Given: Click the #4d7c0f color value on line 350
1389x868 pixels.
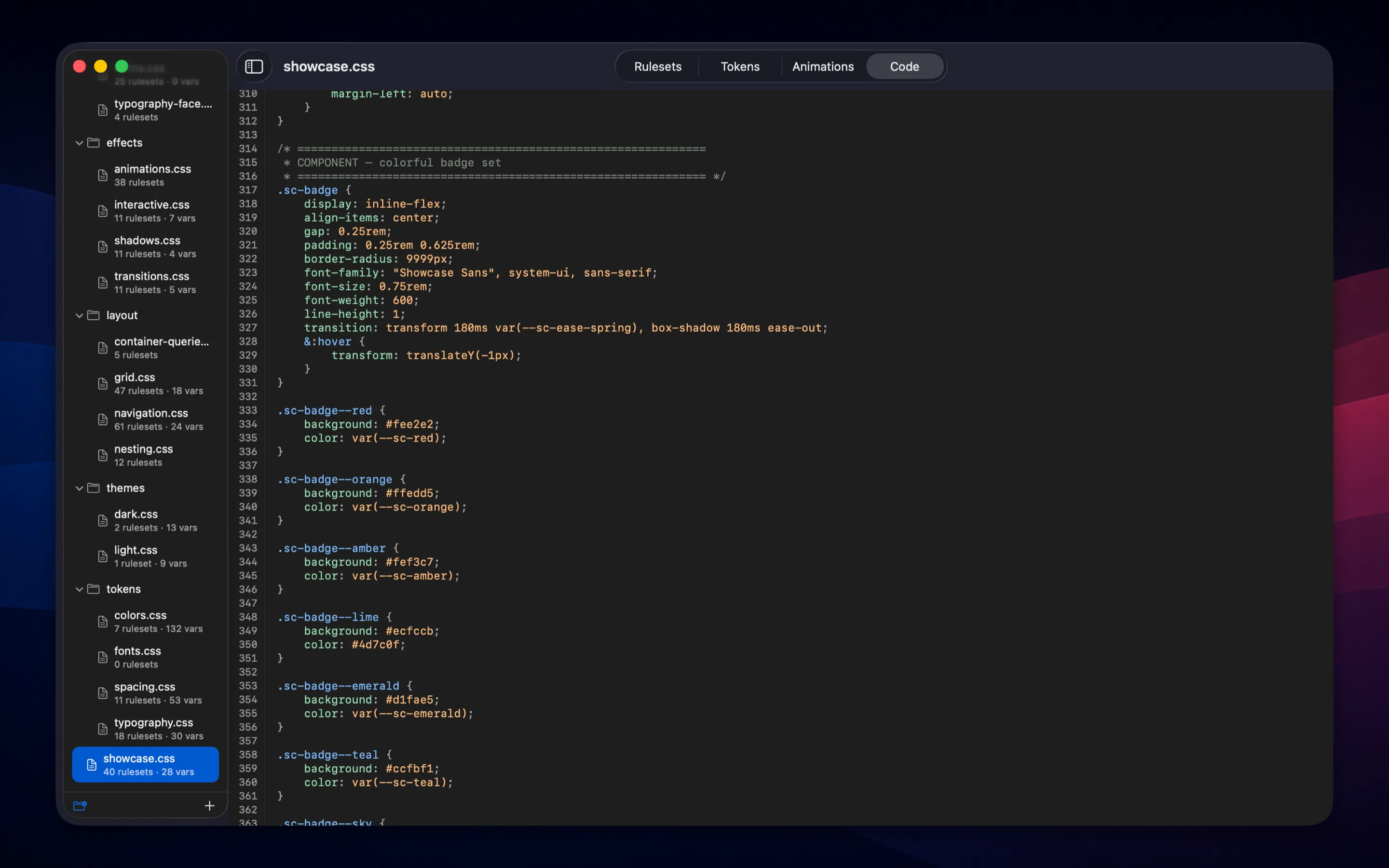Looking at the screenshot, I should [x=375, y=645].
